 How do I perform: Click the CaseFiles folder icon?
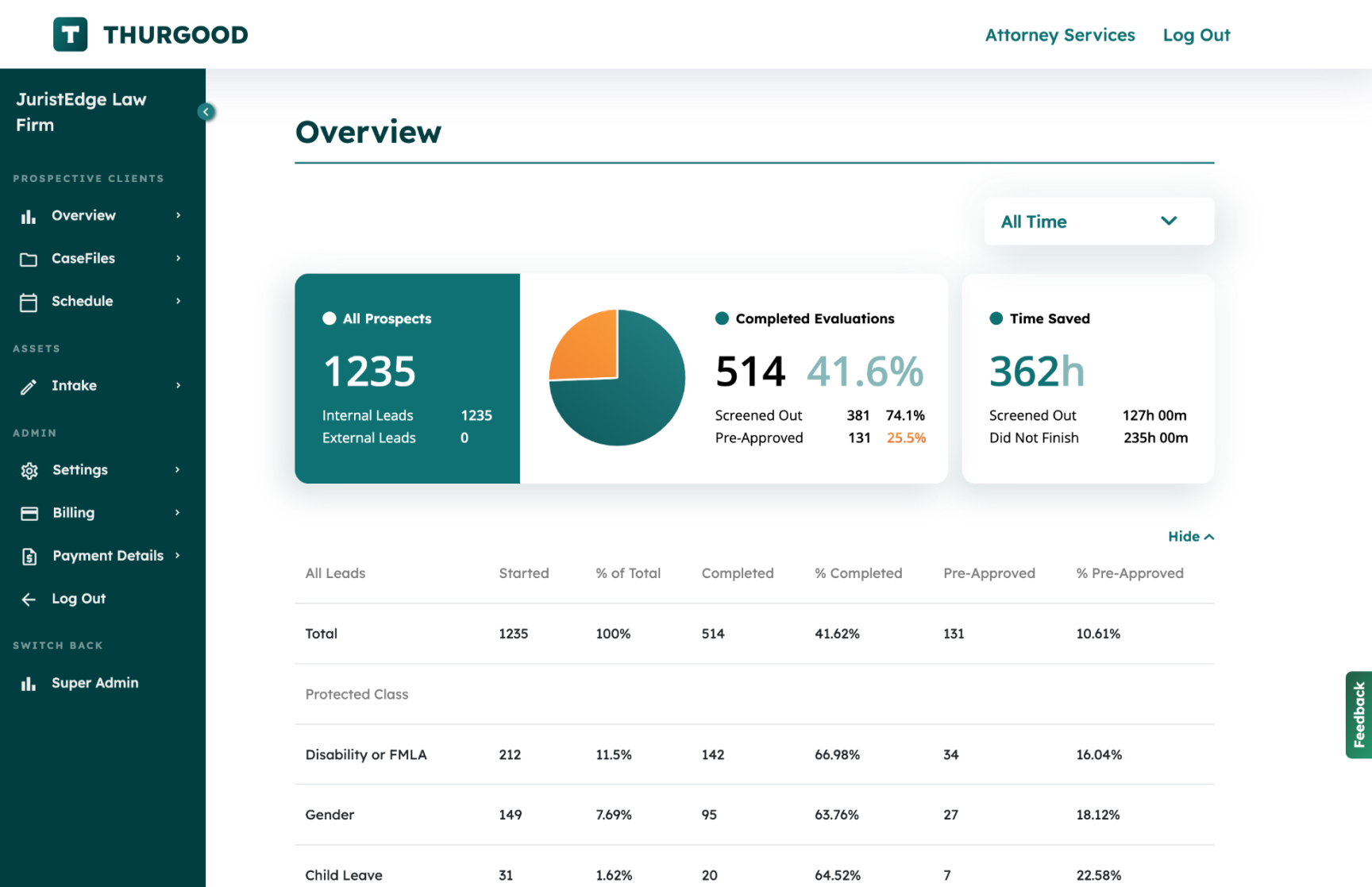(x=29, y=259)
